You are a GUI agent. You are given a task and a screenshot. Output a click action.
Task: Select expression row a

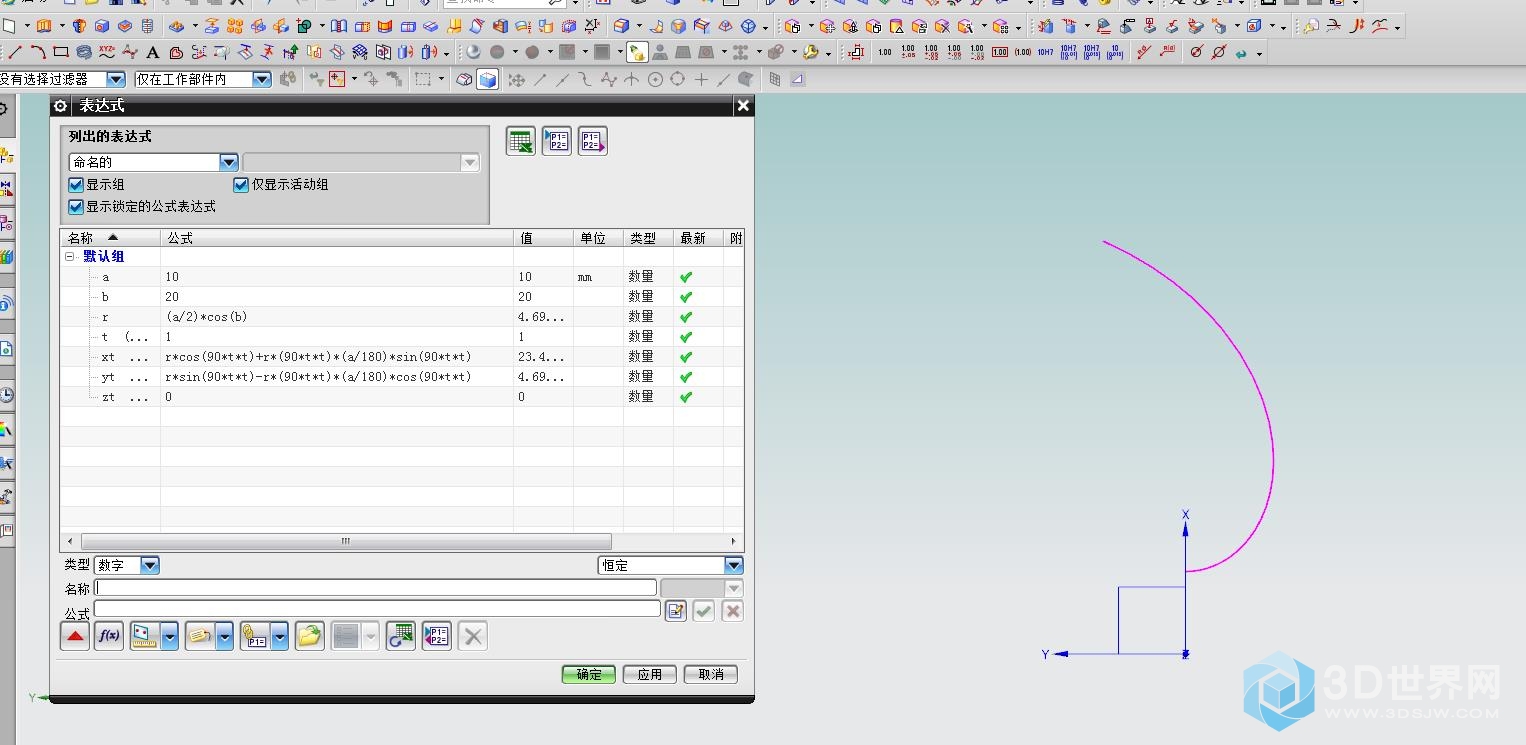[x=402, y=277]
